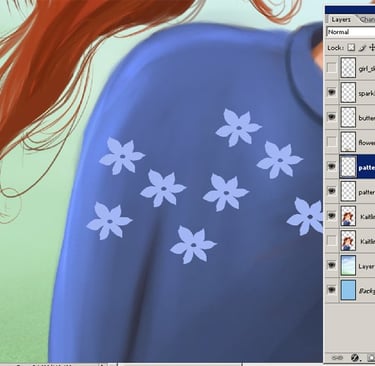Hide the highlighted patte layer's eye
The image size is (375, 366).
tap(332, 166)
